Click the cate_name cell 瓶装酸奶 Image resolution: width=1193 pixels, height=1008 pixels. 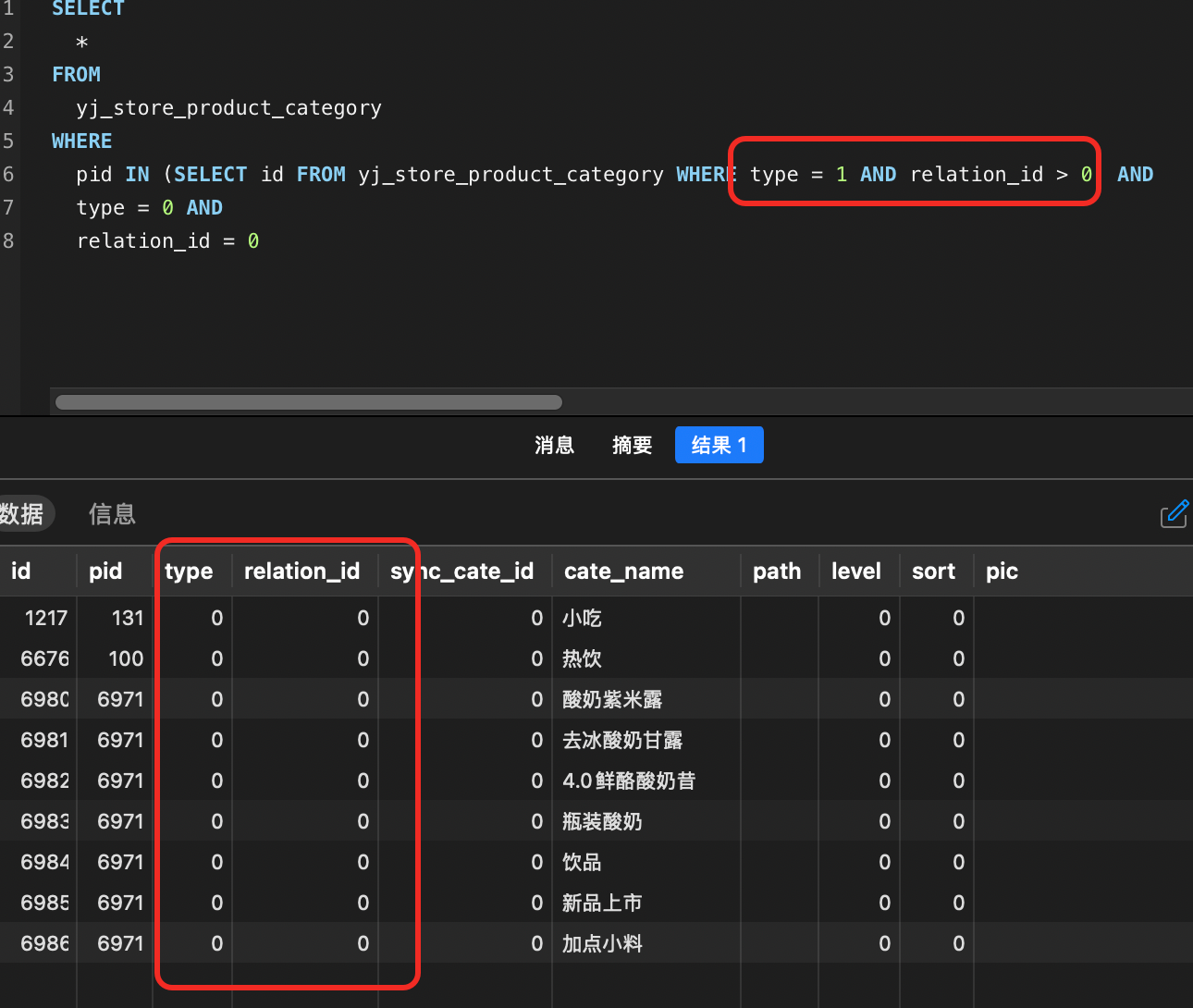point(602,821)
